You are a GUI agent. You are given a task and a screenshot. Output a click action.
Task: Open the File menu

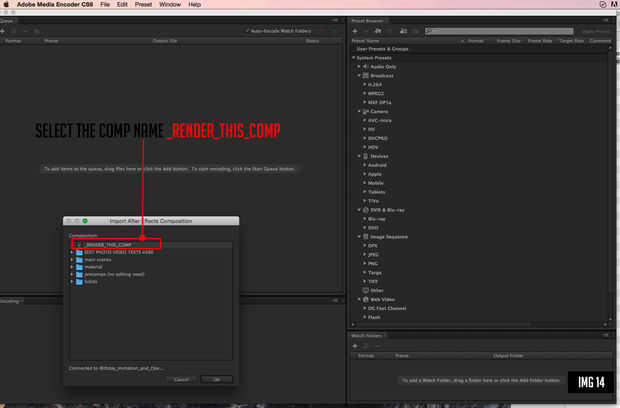point(105,4)
